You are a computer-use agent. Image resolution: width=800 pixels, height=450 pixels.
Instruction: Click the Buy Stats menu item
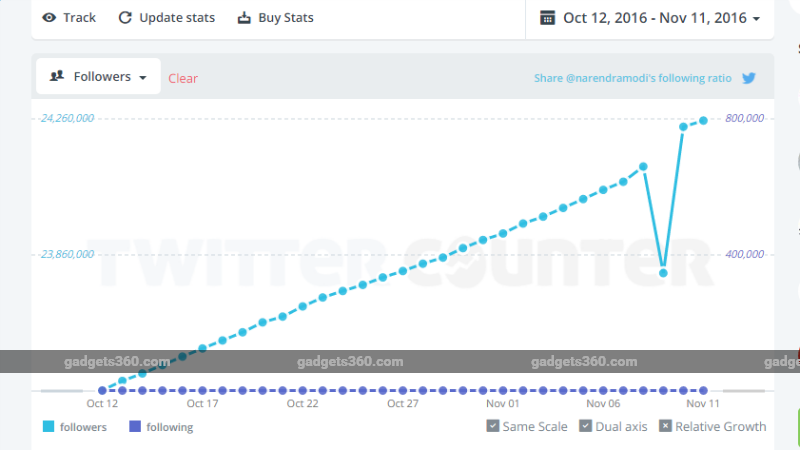click(276, 18)
